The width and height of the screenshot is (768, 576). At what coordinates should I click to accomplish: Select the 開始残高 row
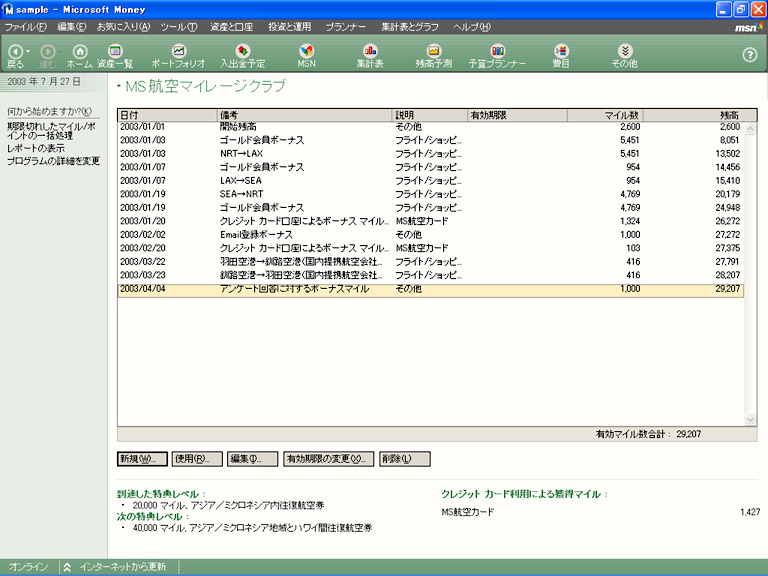click(431, 127)
